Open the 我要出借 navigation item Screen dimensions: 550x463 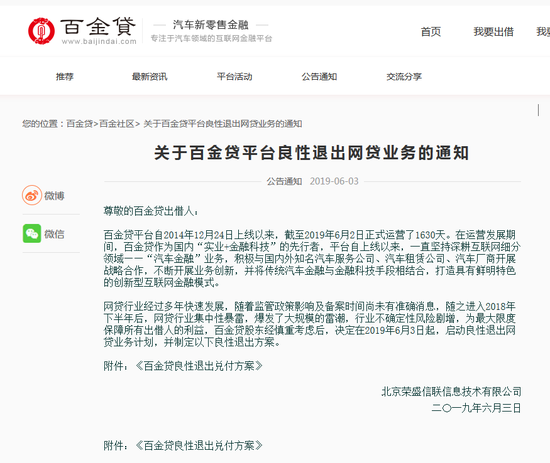[x=494, y=32]
